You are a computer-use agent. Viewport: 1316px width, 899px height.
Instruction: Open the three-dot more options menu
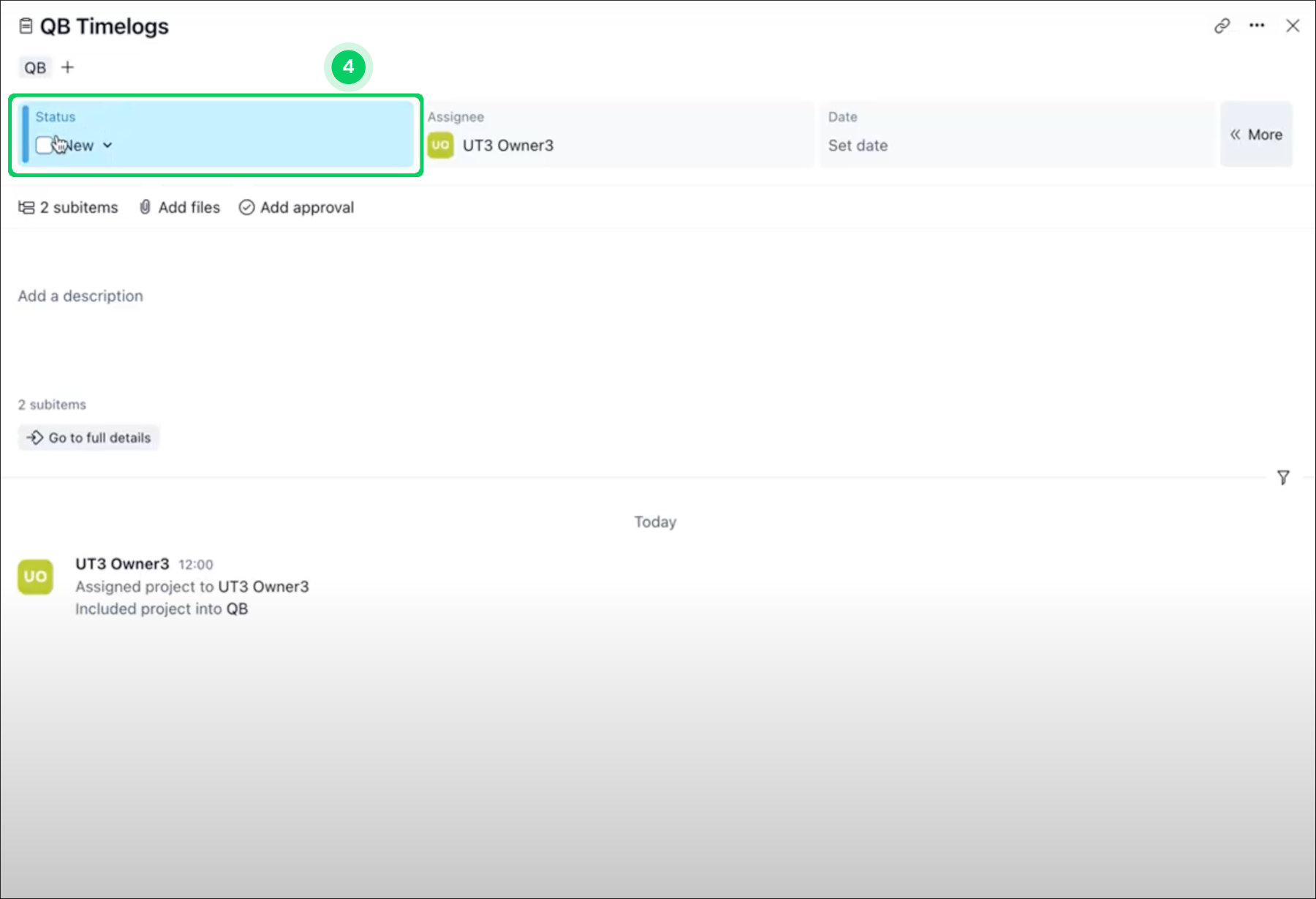[1257, 26]
